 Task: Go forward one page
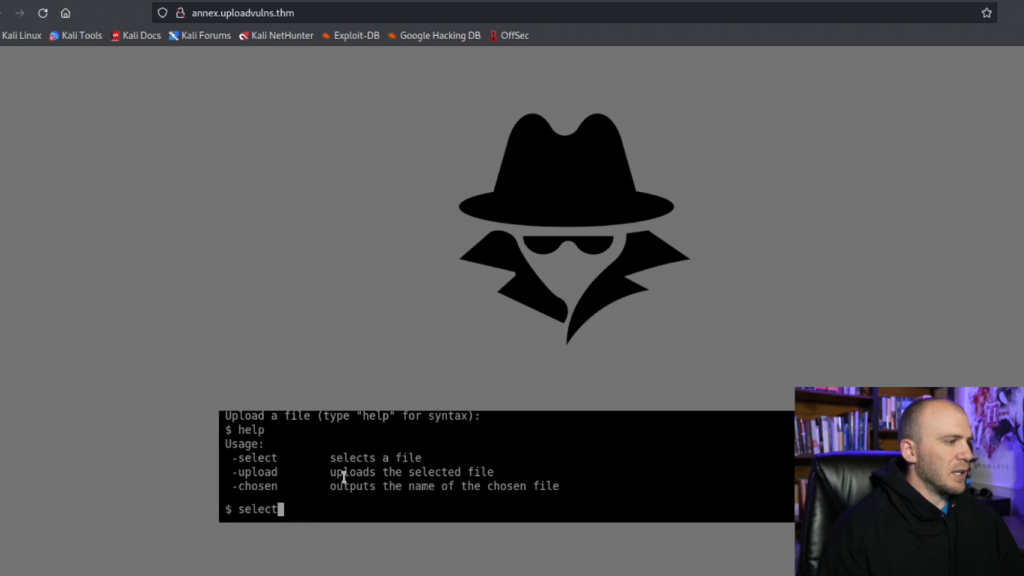pos(20,13)
